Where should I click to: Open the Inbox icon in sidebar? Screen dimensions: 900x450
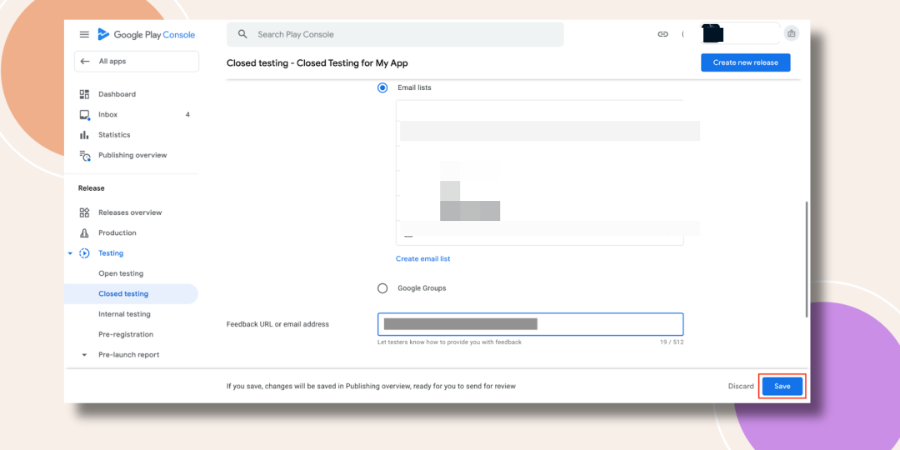click(84, 115)
